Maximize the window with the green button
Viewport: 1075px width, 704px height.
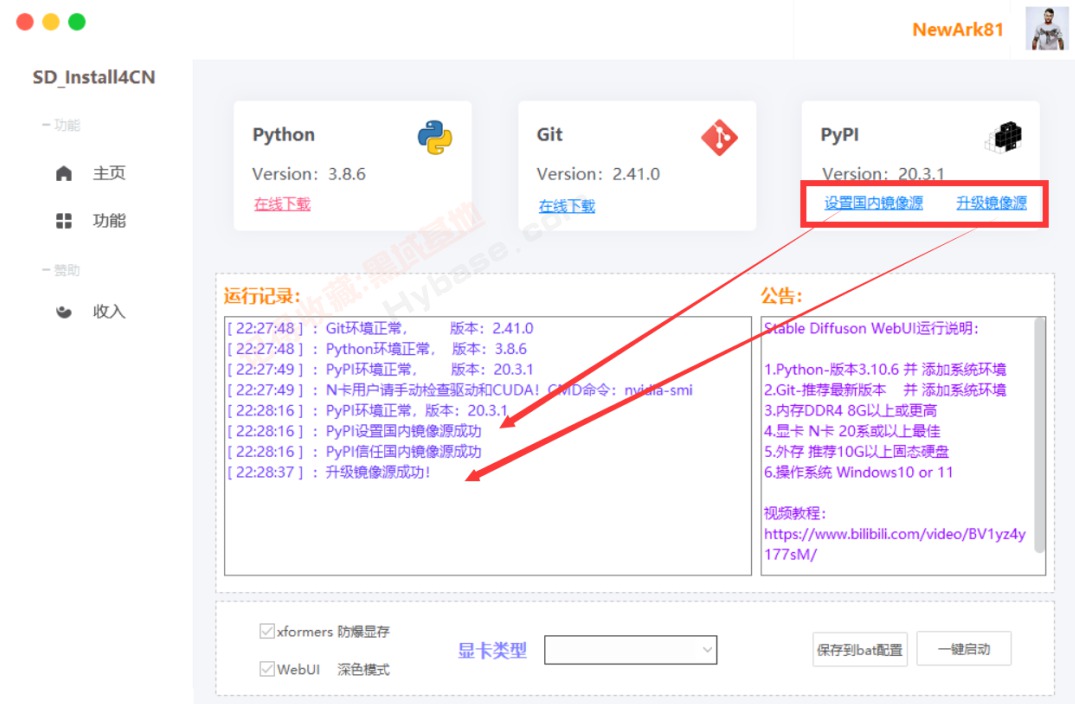click(77, 22)
